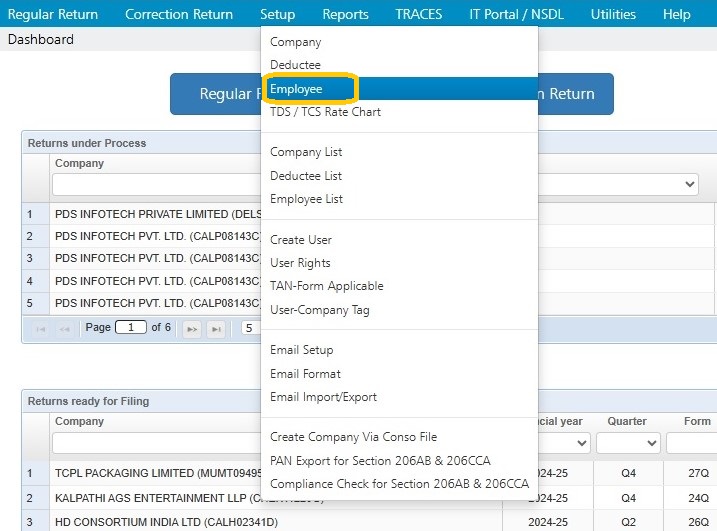Expand the Financial year filter dropdown

[563, 443]
